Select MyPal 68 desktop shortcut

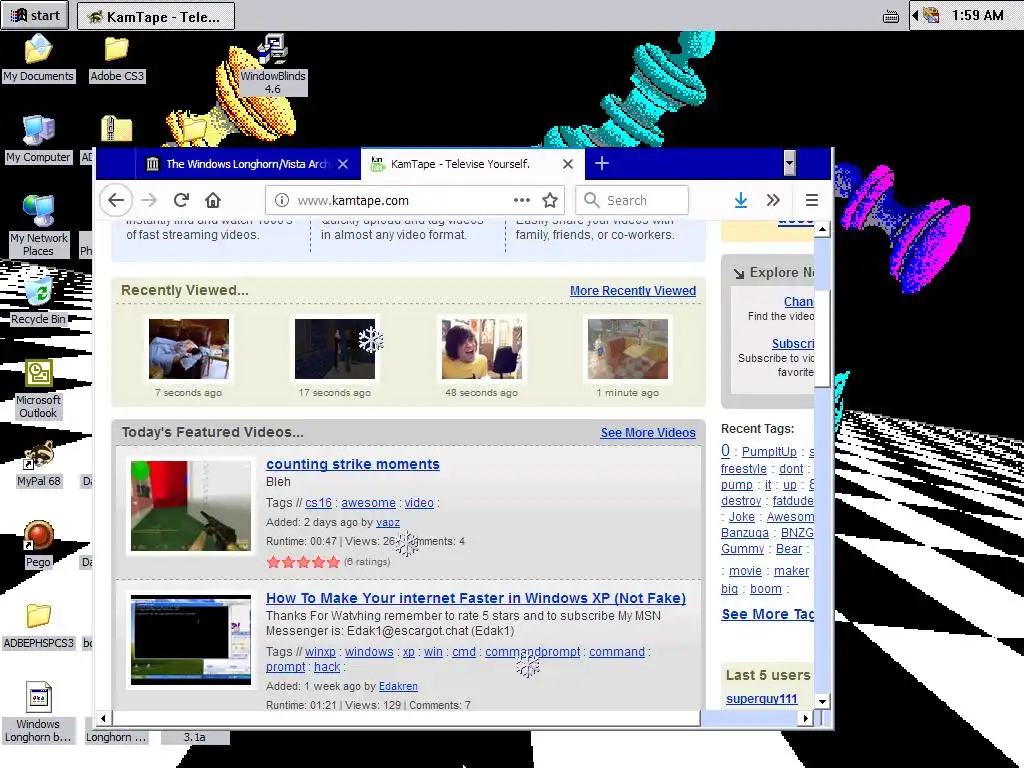tap(38, 464)
